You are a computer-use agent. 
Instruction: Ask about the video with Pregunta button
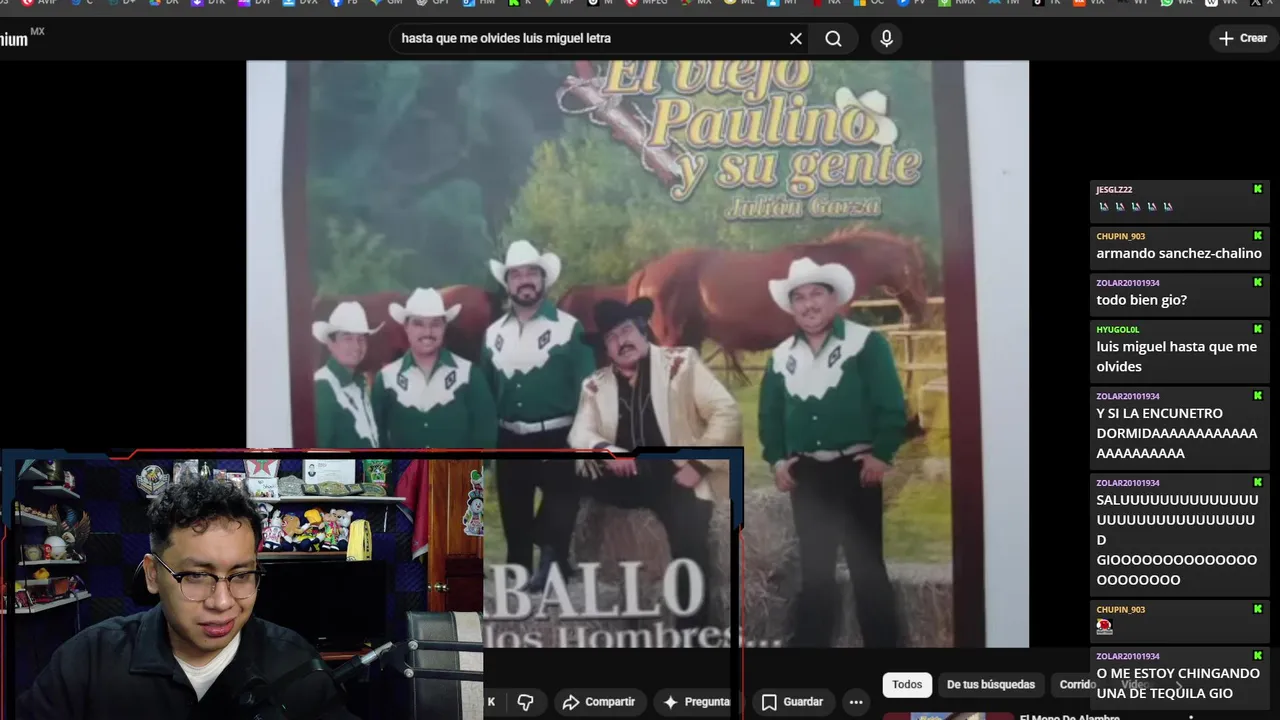[x=698, y=702]
